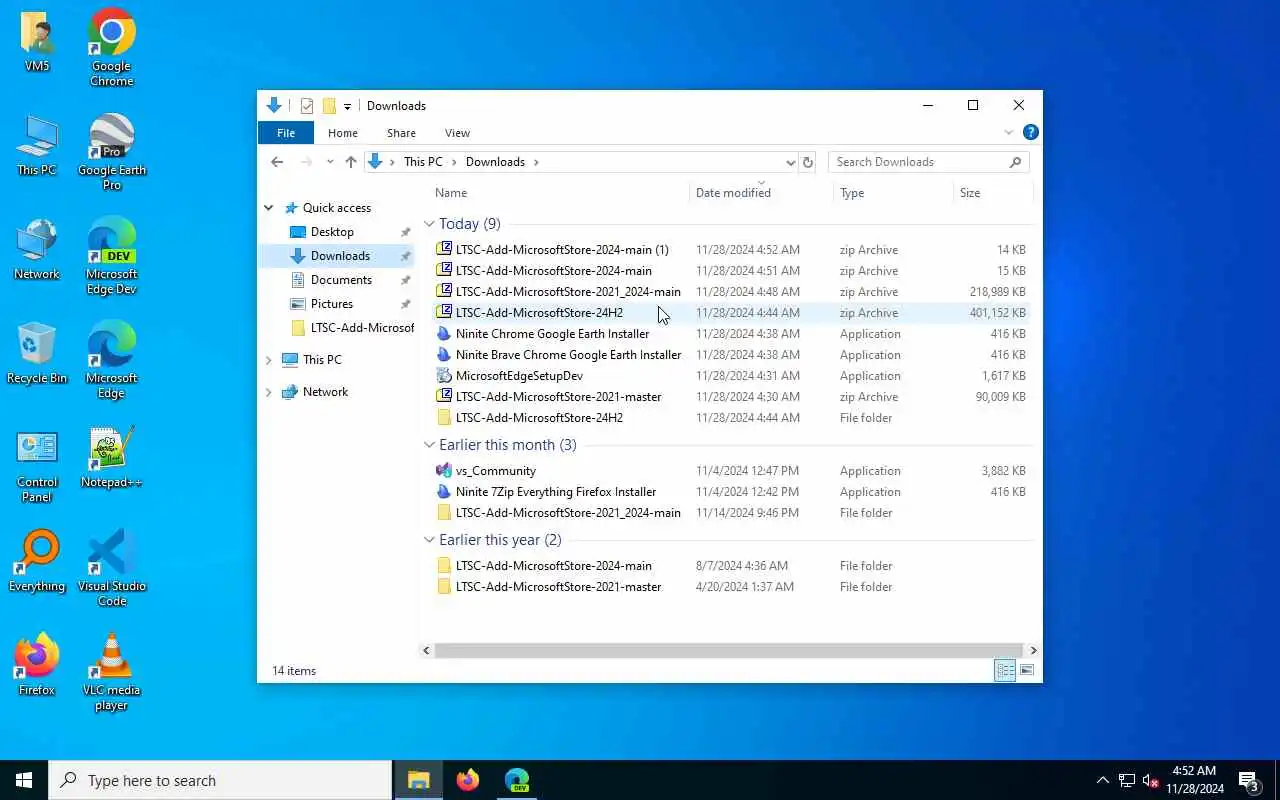Screen dimensions: 1280x800
Task: Select Visual Studio Code desktop icon
Action: [x=111, y=568]
